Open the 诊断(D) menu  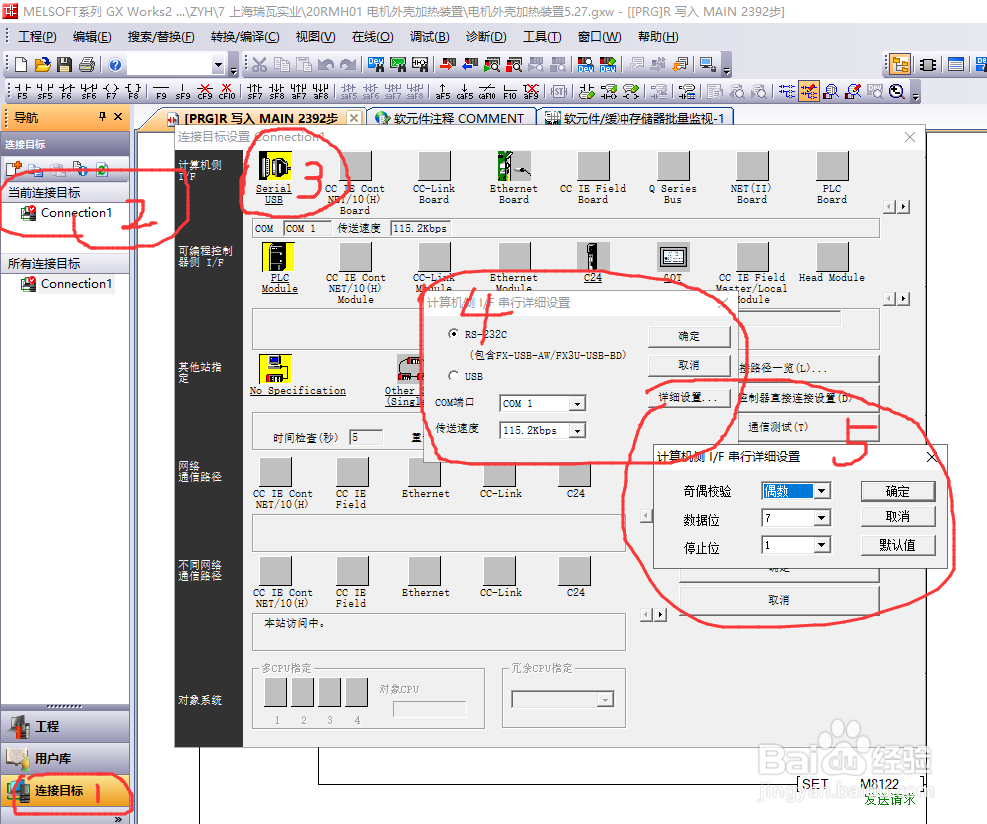click(x=486, y=37)
